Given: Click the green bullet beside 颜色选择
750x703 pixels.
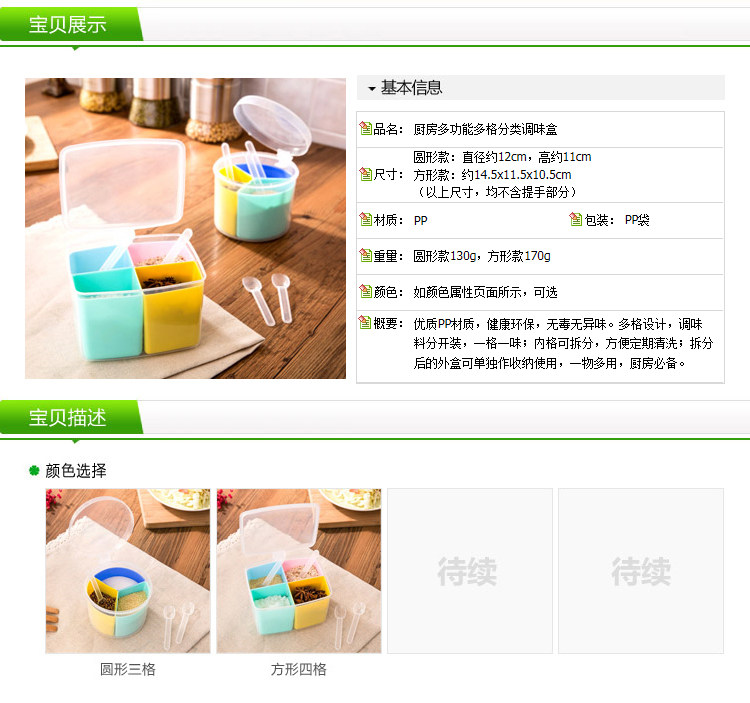Looking at the screenshot, I should [x=34, y=471].
